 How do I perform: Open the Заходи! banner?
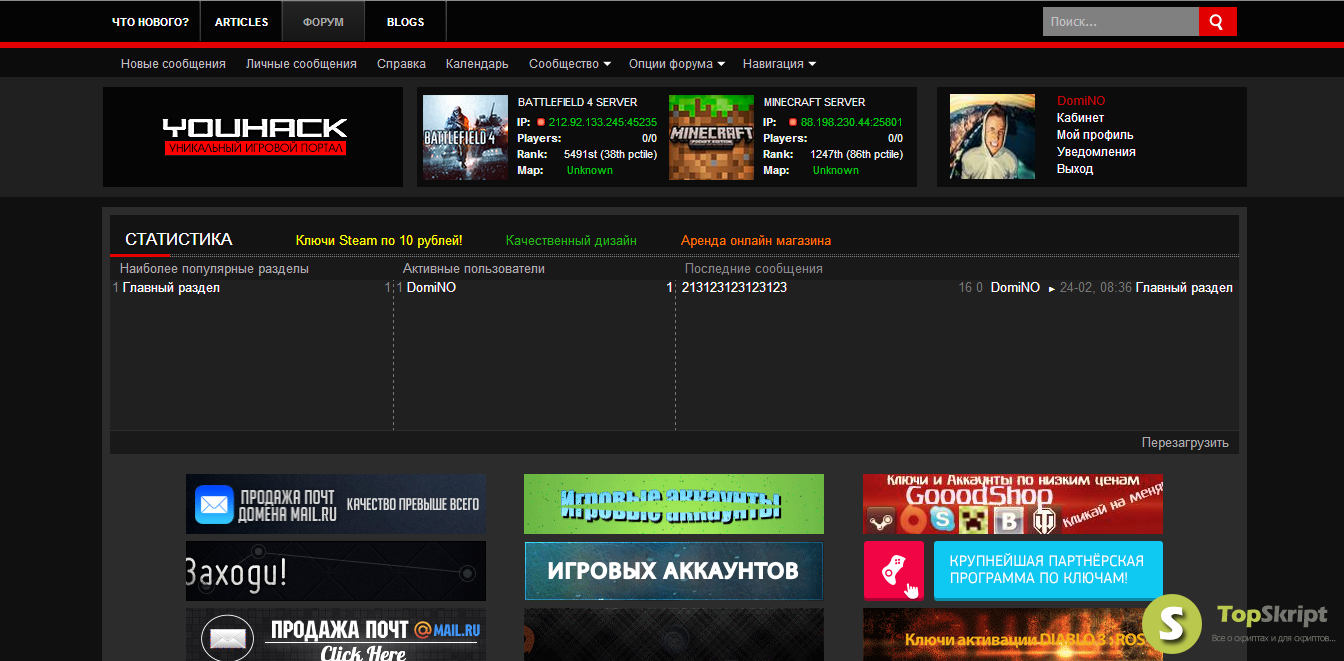click(x=336, y=571)
